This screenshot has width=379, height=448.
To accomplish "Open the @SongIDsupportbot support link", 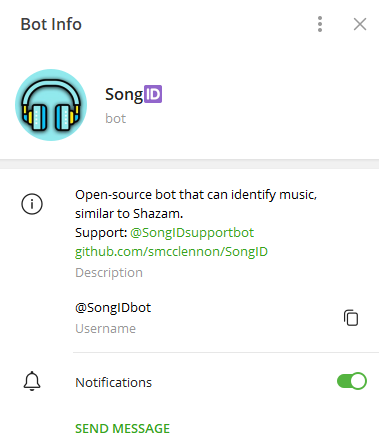I will 192,233.
